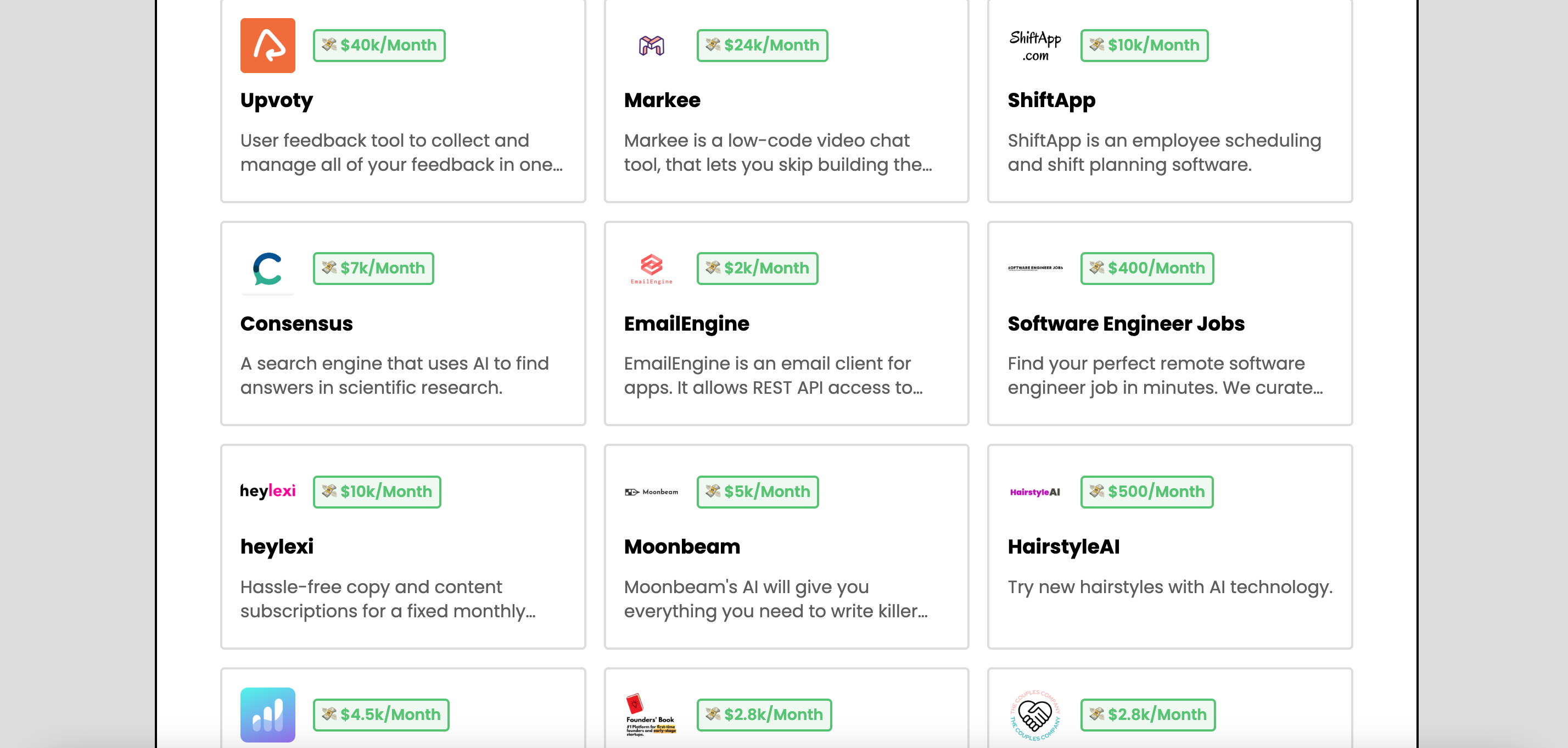Click the blue bar-chart app logo
1568x748 pixels.
tap(267, 714)
